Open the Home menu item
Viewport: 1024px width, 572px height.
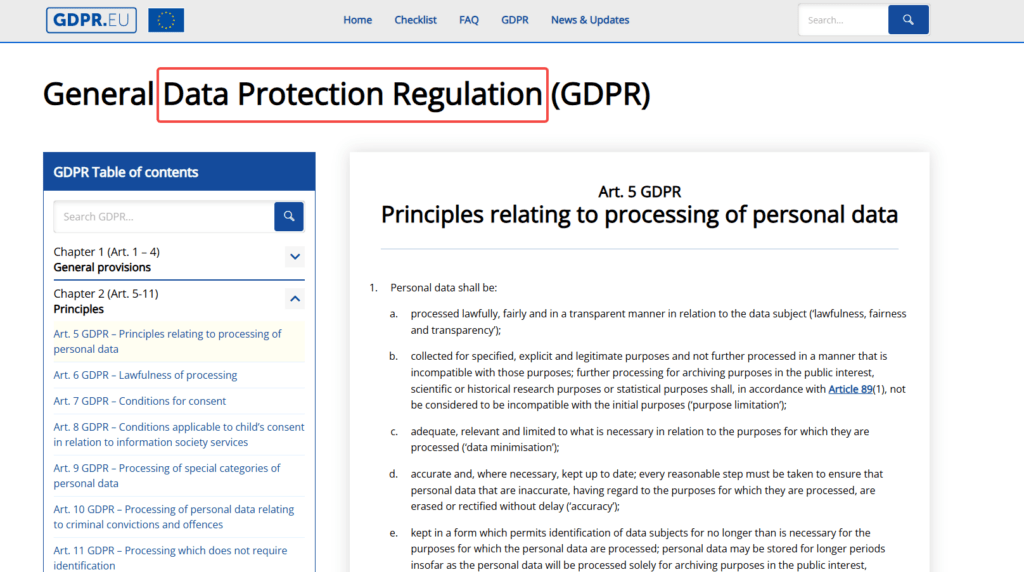point(357,20)
